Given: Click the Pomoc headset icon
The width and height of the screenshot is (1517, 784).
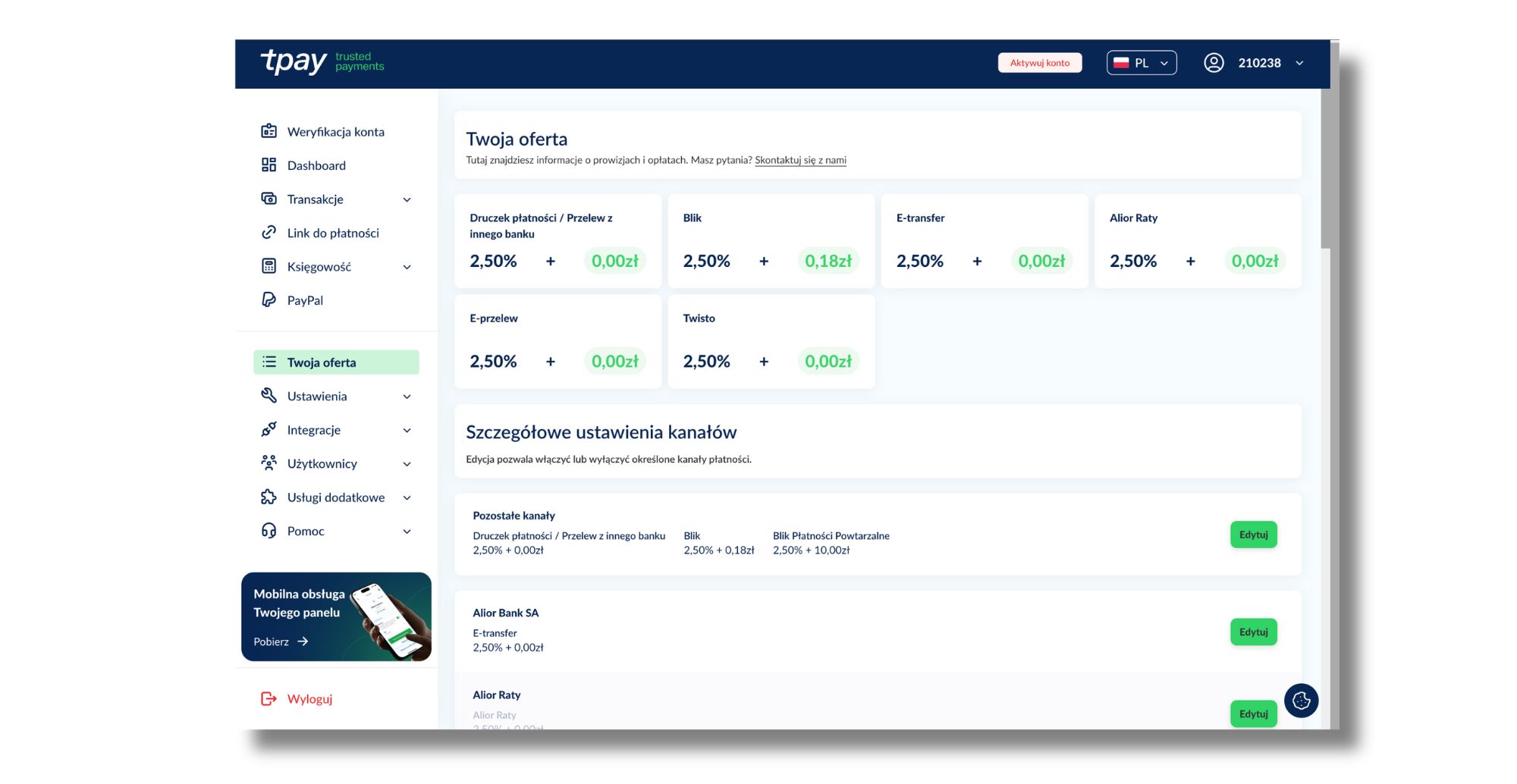Looking at the screenshot, I should tap(269, 531).
